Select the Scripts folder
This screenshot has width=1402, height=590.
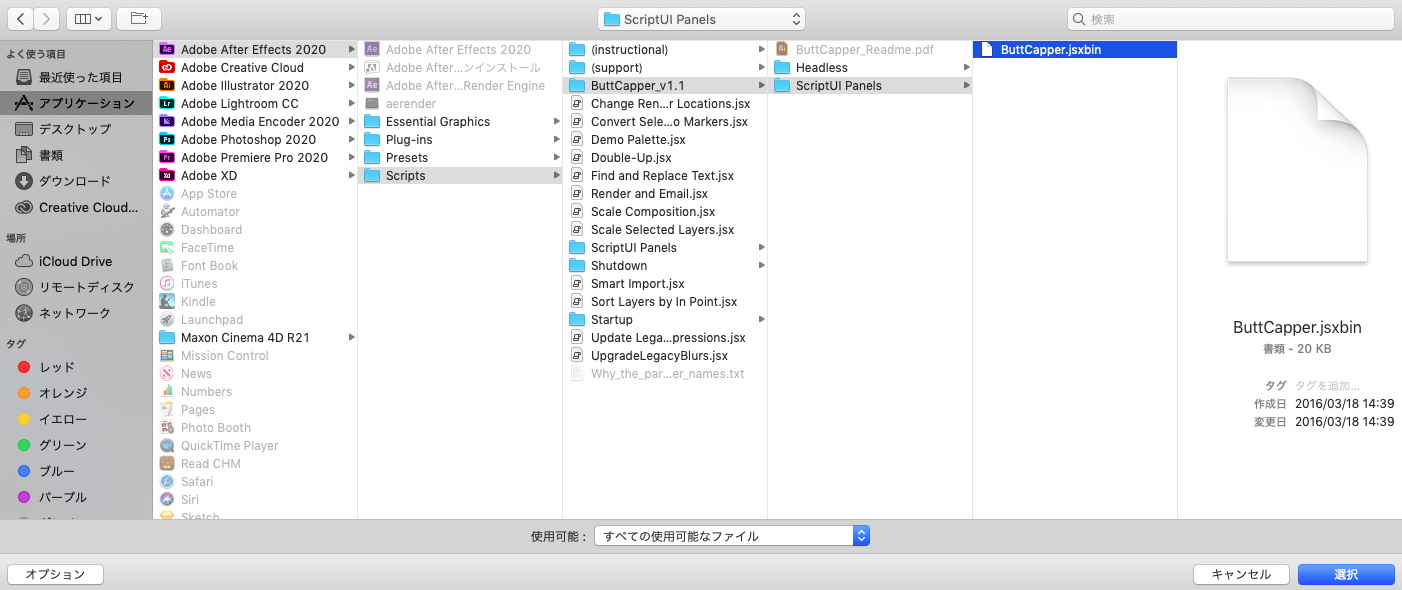460,175
